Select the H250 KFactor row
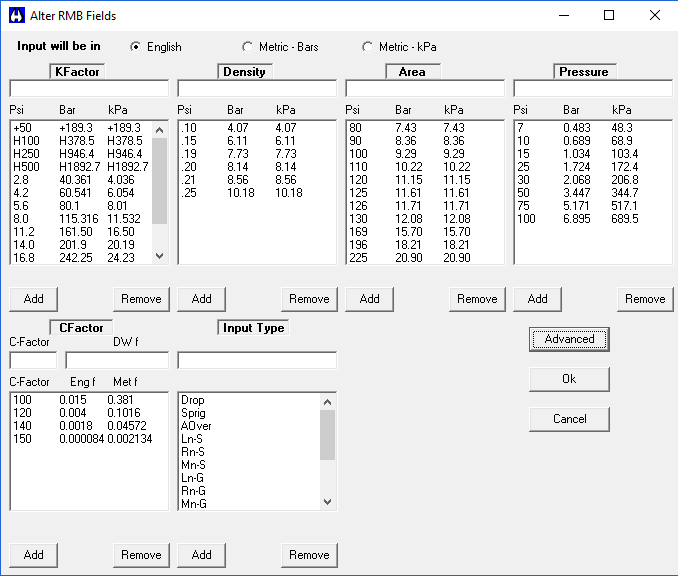The height and width of the screenshot is (576, 678). [x=81, y=154]
